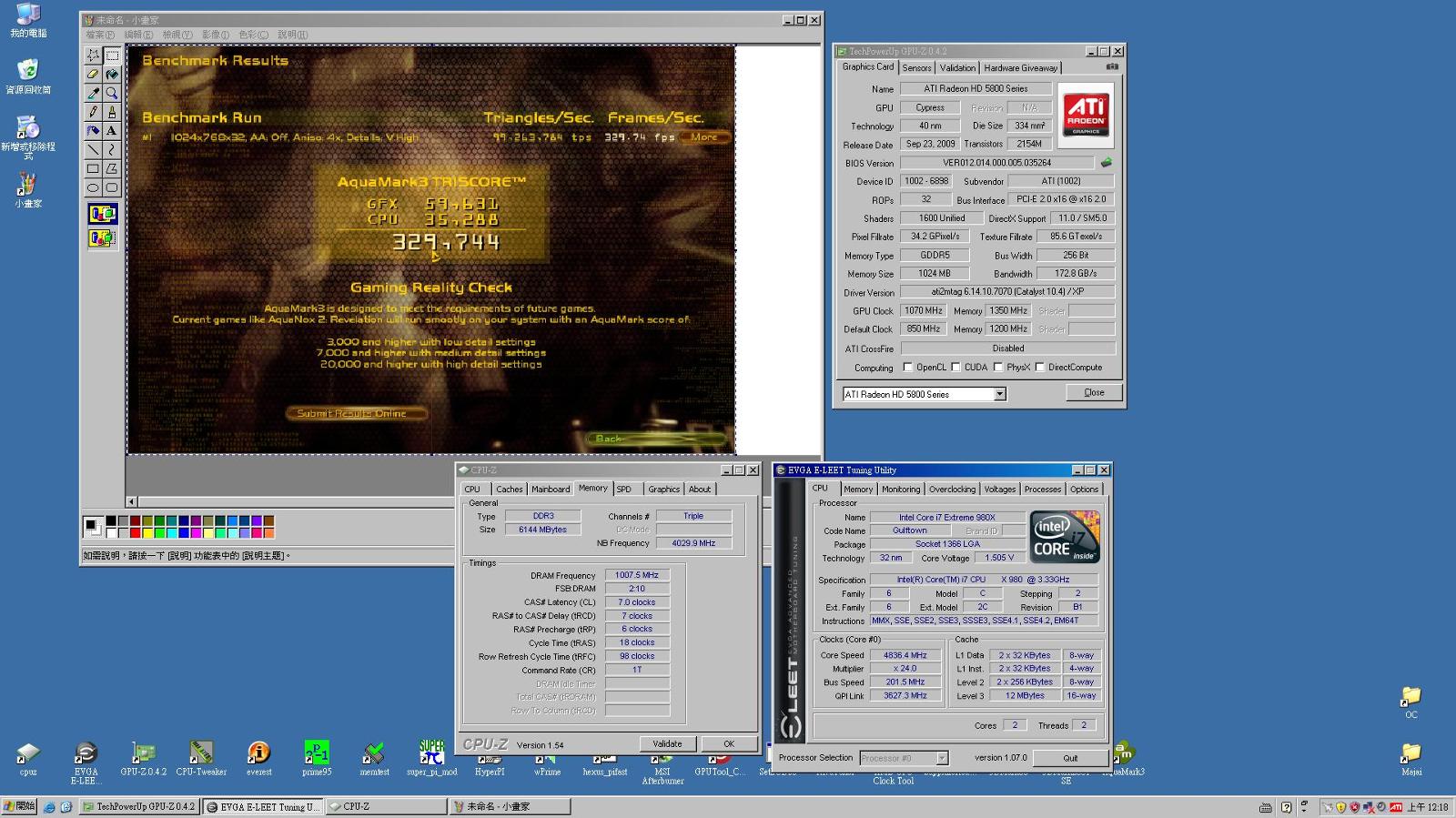The height and width of the screenshot is (818, 1456).
Task: Enable the CUDA checkbox in GPU-Z
Action: [955, 368]
